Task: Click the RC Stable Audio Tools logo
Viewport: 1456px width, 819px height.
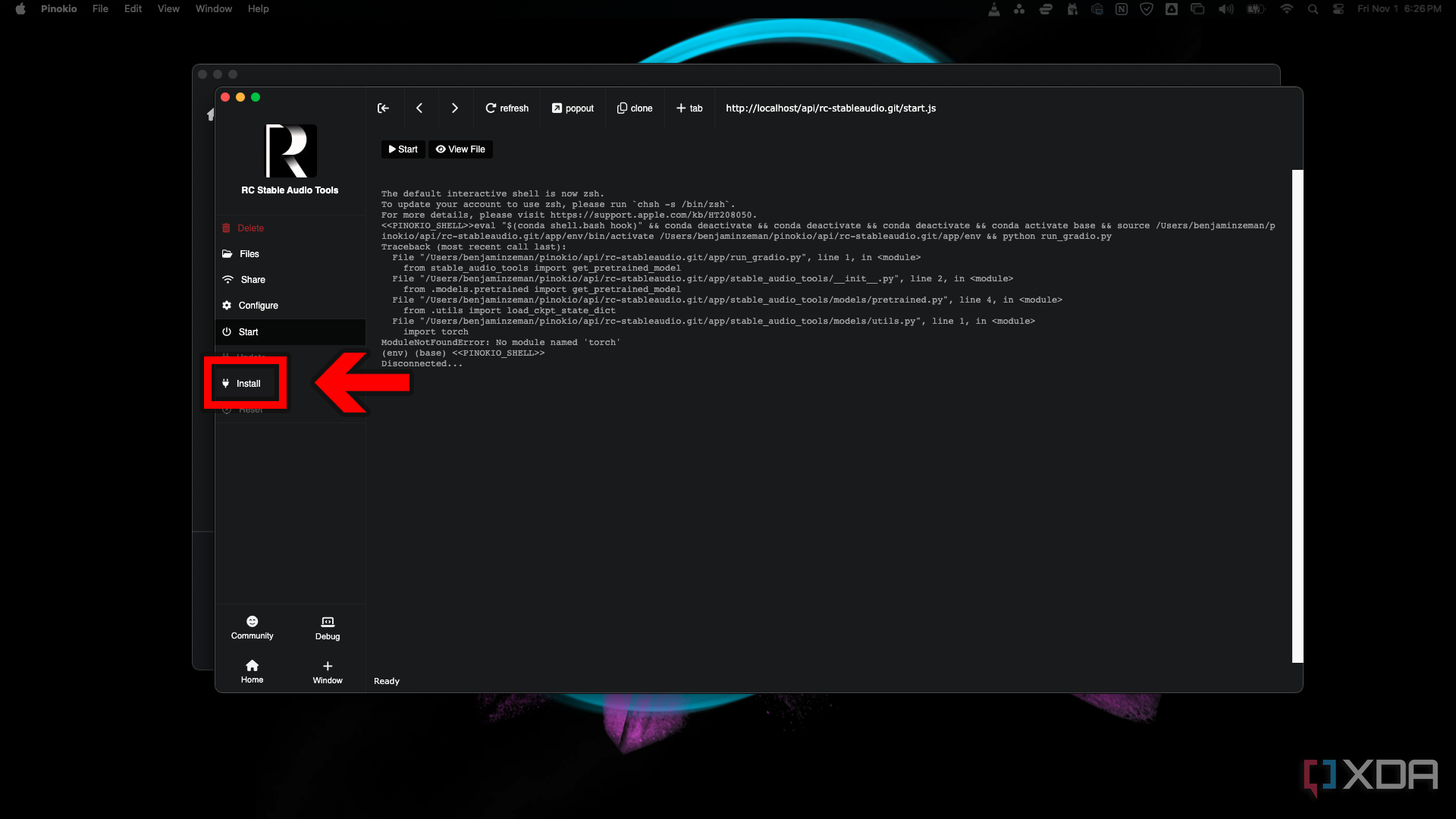Action: coord(290,151)
